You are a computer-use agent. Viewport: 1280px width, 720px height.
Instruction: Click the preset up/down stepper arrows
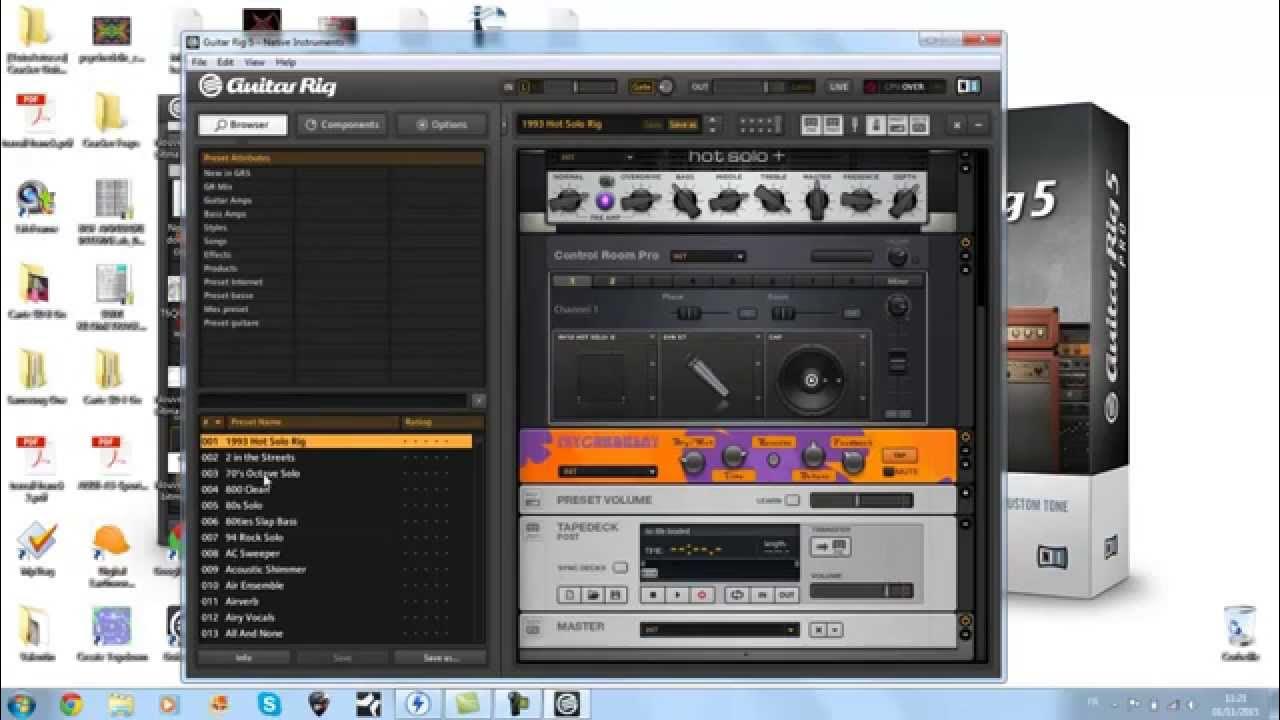click(712, 125)
